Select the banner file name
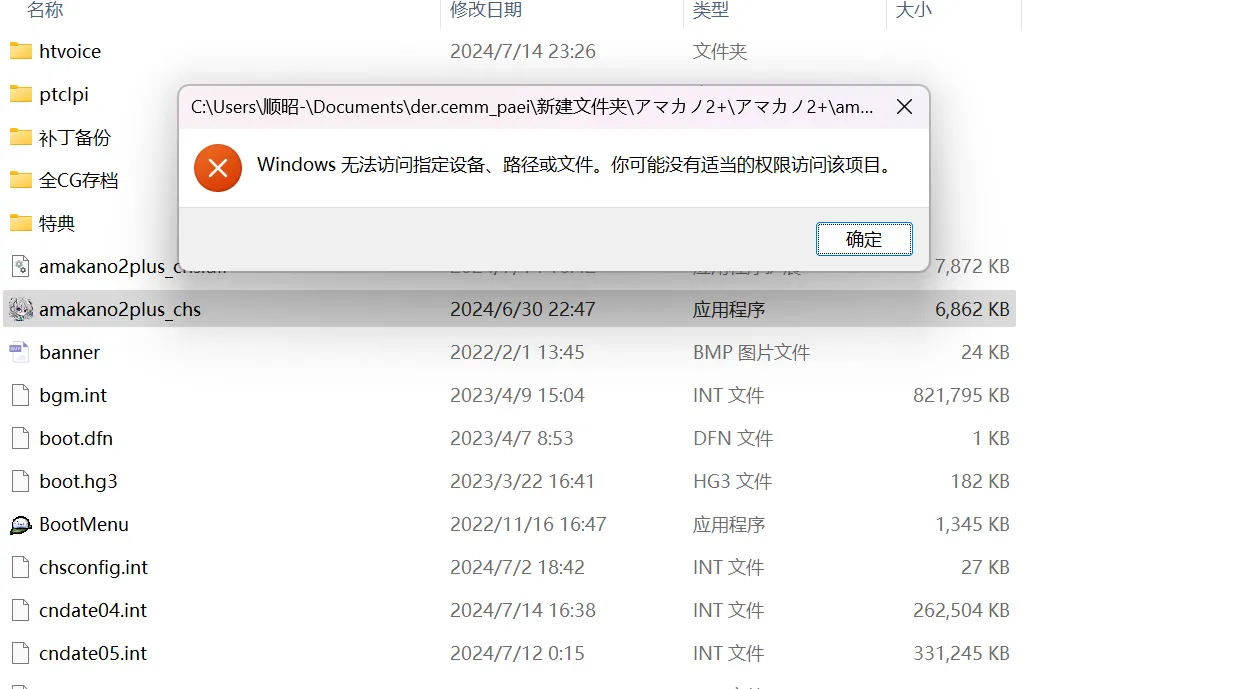 pyautogui.click(x=70, y=352)
